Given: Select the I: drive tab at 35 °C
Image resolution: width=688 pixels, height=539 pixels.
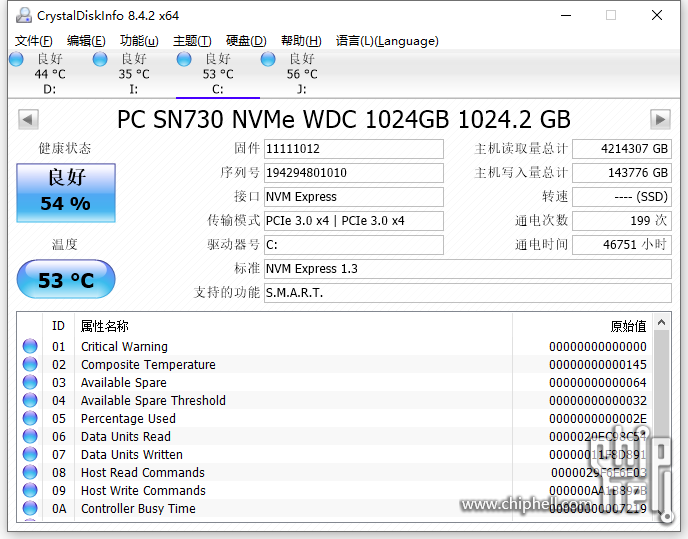Looking at the screenshot, I should [134, 74].
